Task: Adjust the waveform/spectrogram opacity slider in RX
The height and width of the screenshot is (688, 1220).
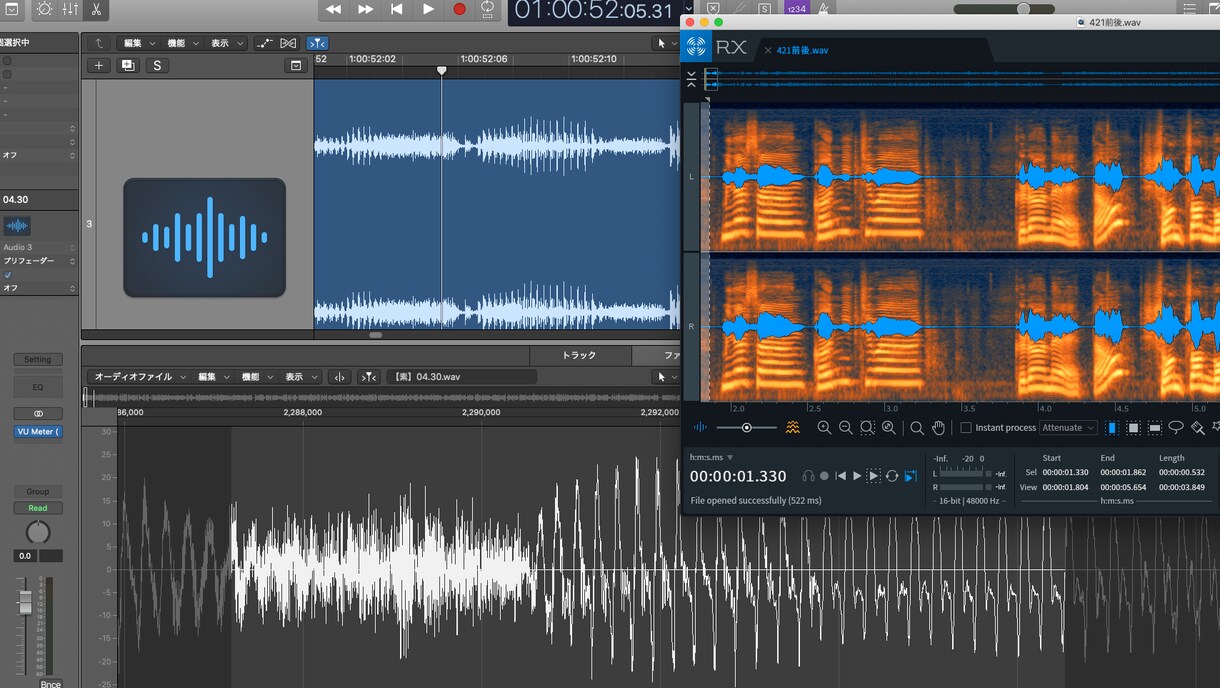Action: pyautogui.click(x=746, y=428)
